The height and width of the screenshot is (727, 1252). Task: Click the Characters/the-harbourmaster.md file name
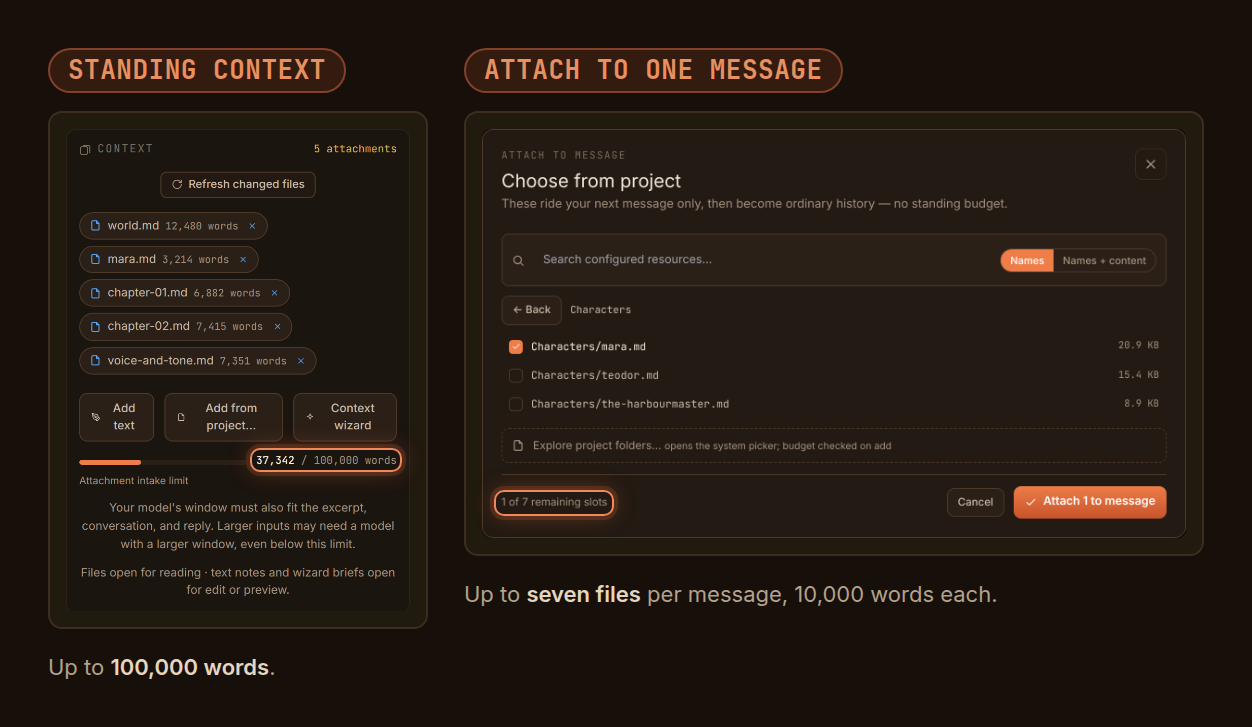coord(630,404)
